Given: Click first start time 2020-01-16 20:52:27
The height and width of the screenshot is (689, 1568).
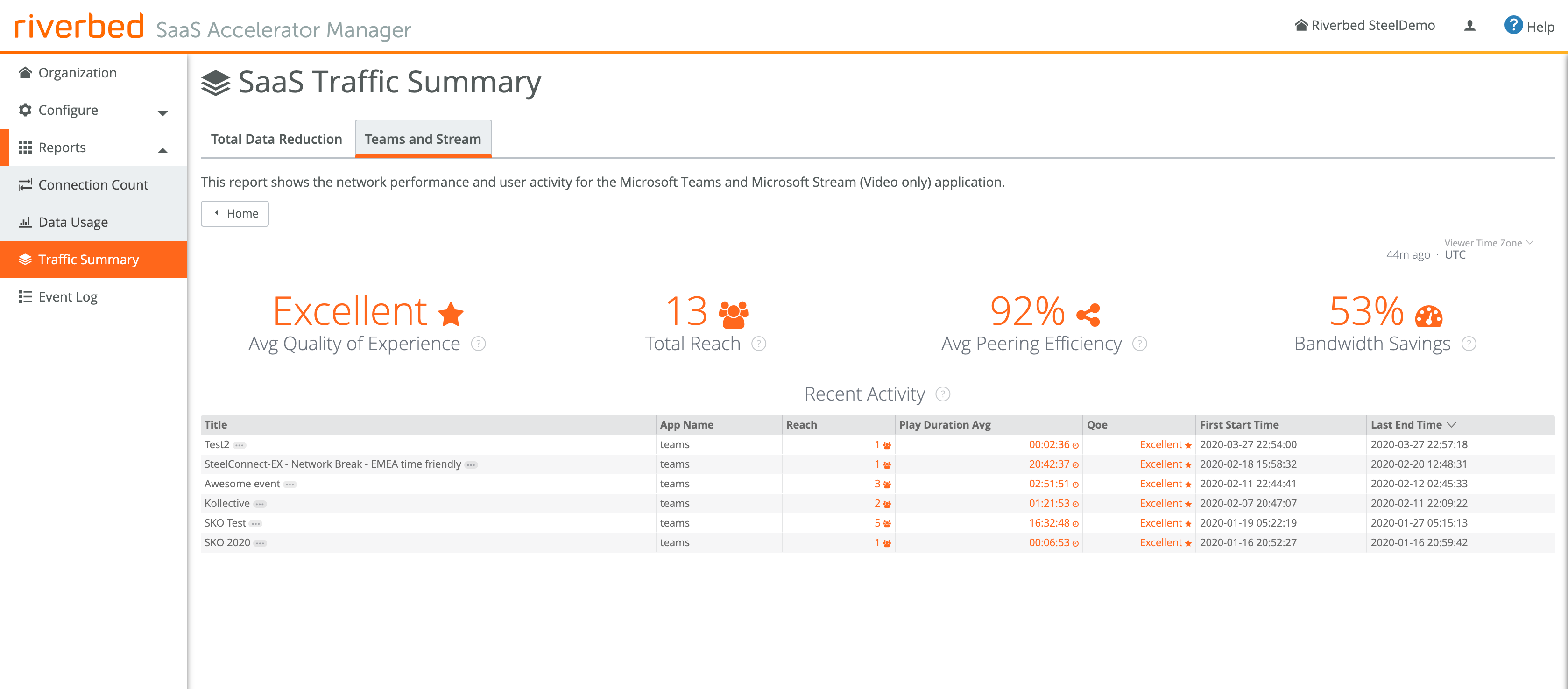Looking at the screenshot, I should click(1248, 542).
